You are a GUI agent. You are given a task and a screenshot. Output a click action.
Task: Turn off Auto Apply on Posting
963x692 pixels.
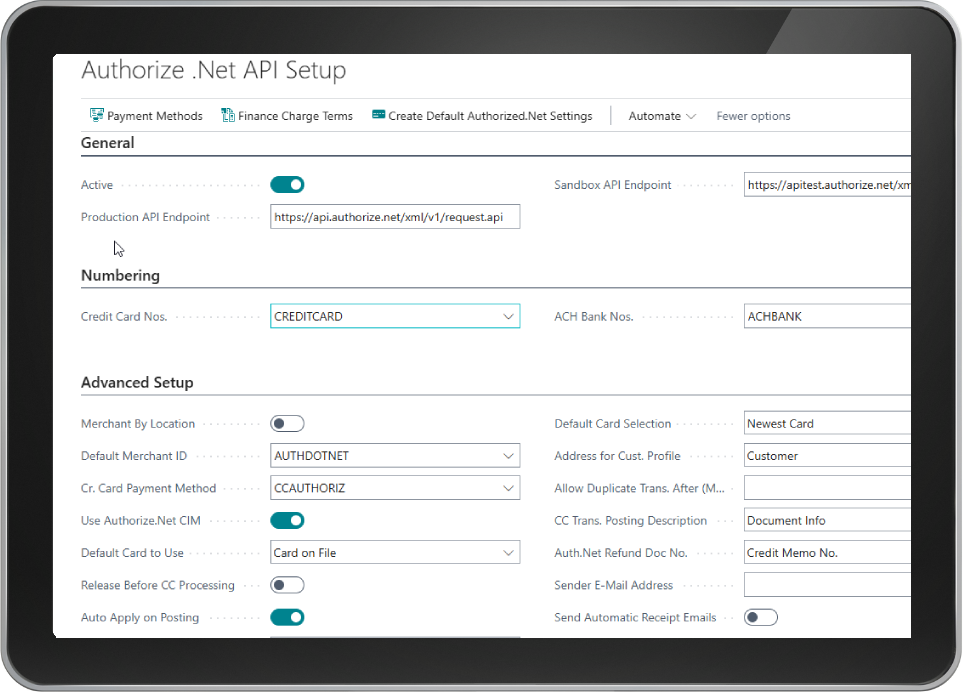(x=287, y=617)
